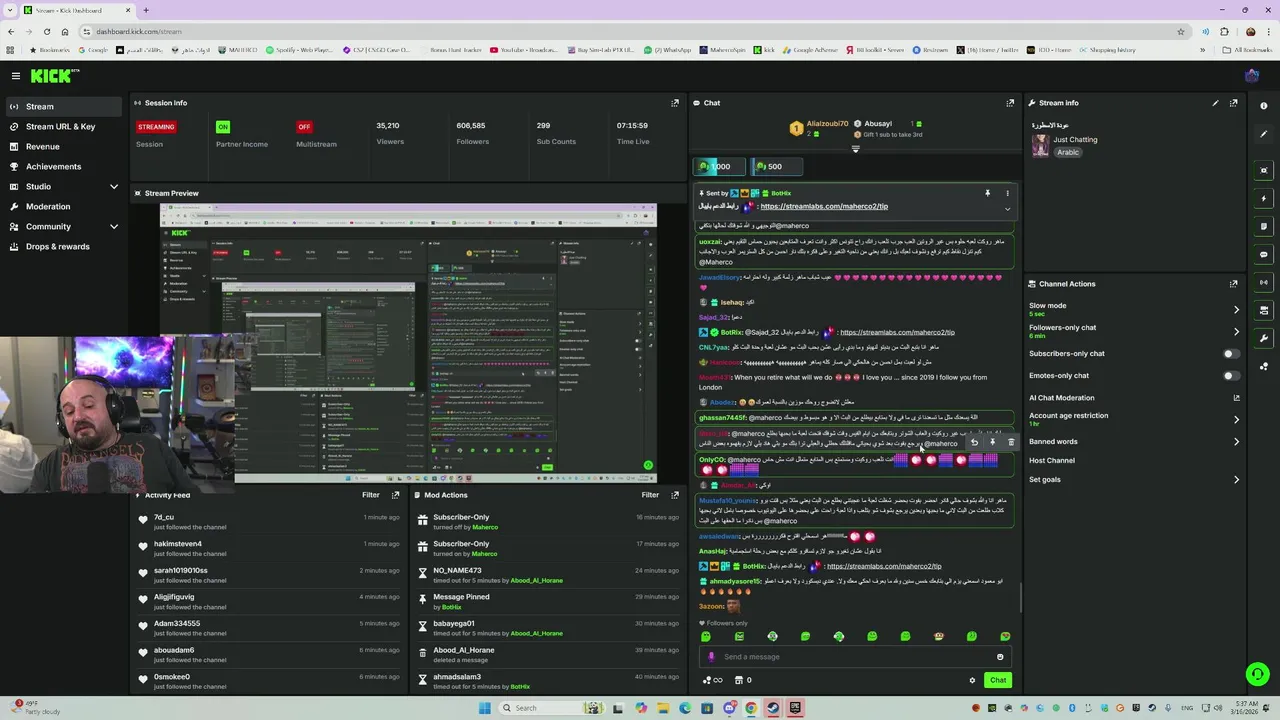
Task: Click the broadcast signal icon in right rail
Action: [x=1264, y=282]
